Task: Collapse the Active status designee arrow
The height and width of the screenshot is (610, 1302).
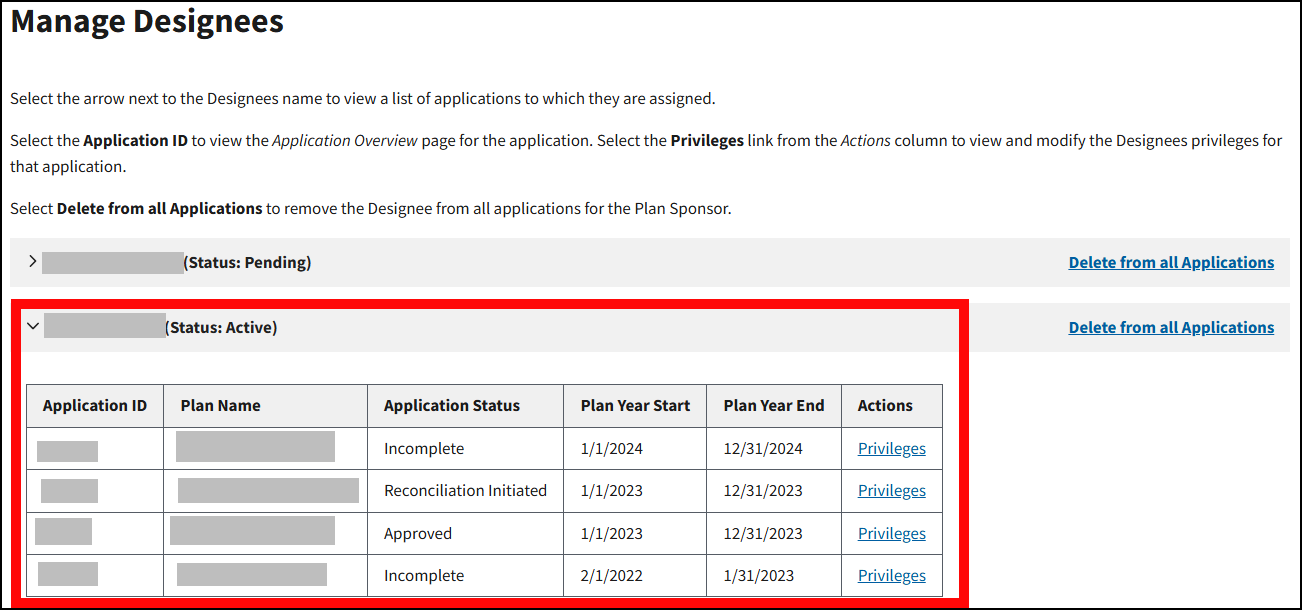Action: click(x=33, y=326)
